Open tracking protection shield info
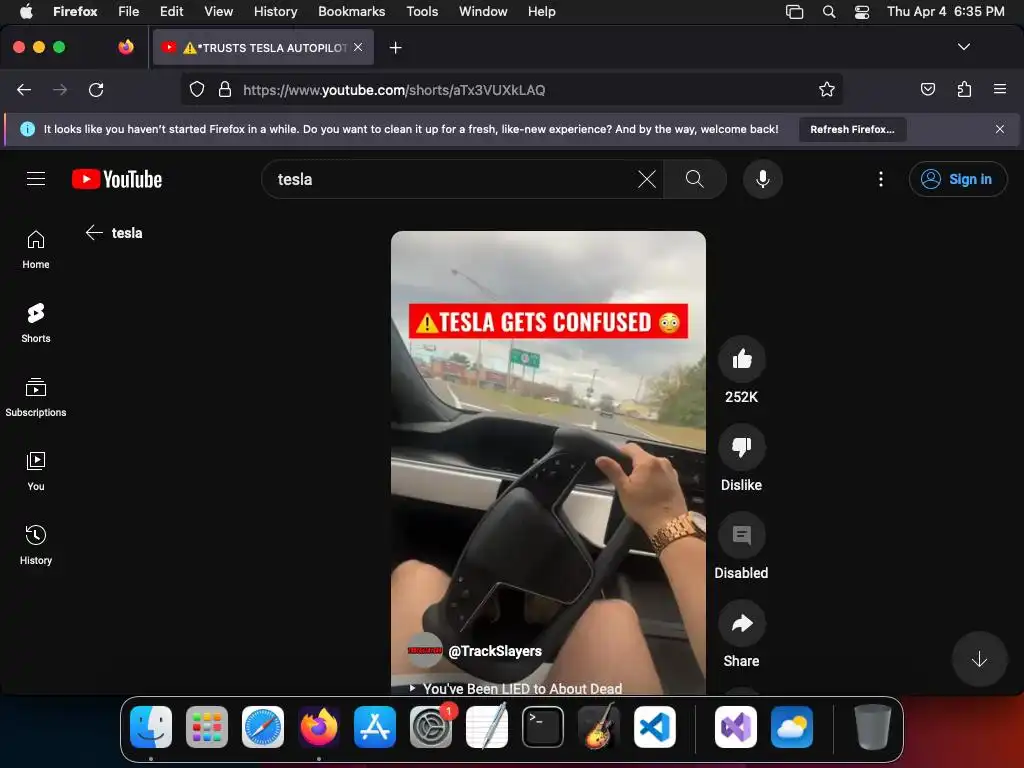Image resolution: width=1024 pixels, height=768 pixels. (x=197, y=89)
